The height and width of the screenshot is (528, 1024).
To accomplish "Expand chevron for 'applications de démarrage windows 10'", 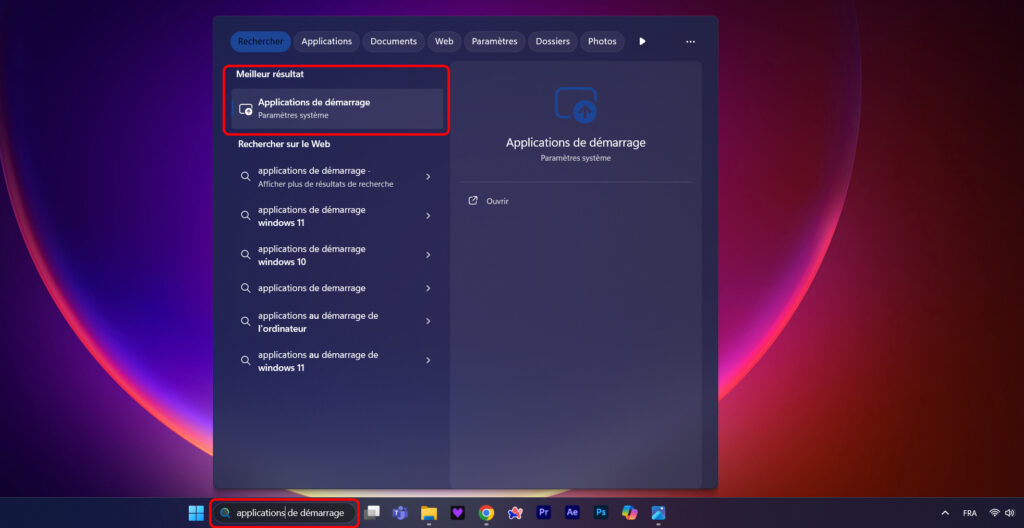I will (x=428, y=255).
